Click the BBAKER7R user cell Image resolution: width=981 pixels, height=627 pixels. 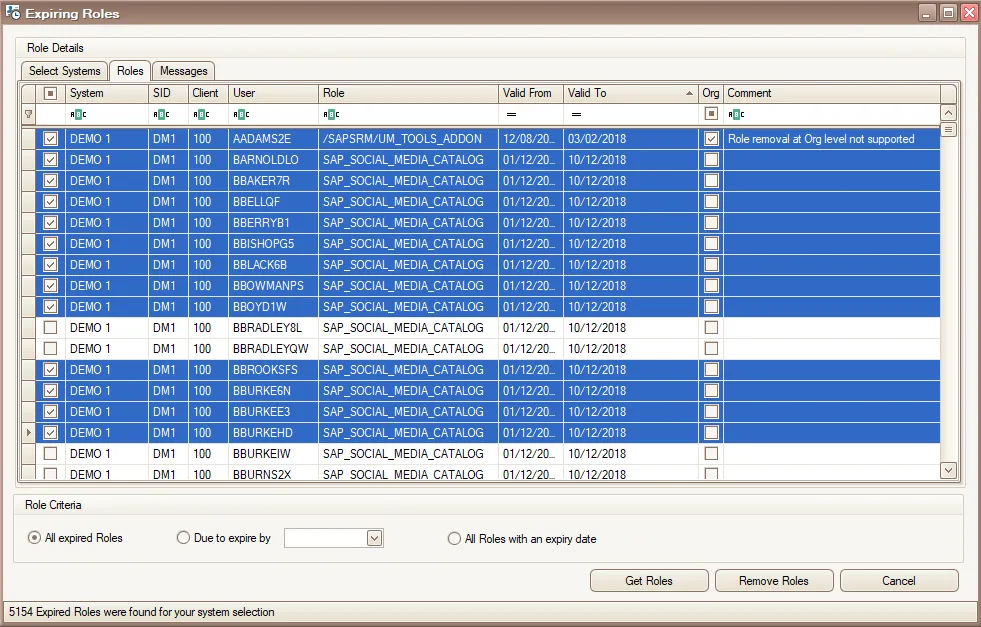click(273, 181)
